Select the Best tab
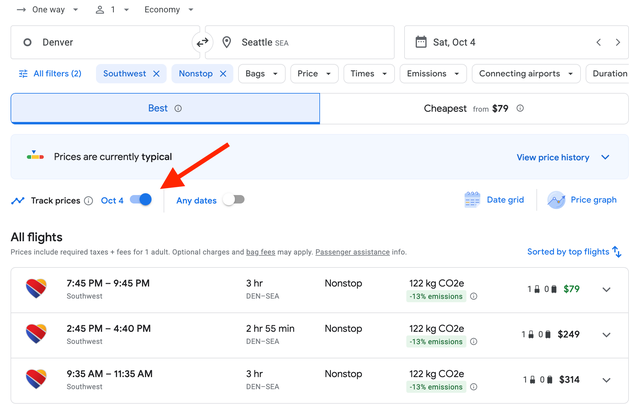This screenshot has height=410, width=640. (165, 109)
